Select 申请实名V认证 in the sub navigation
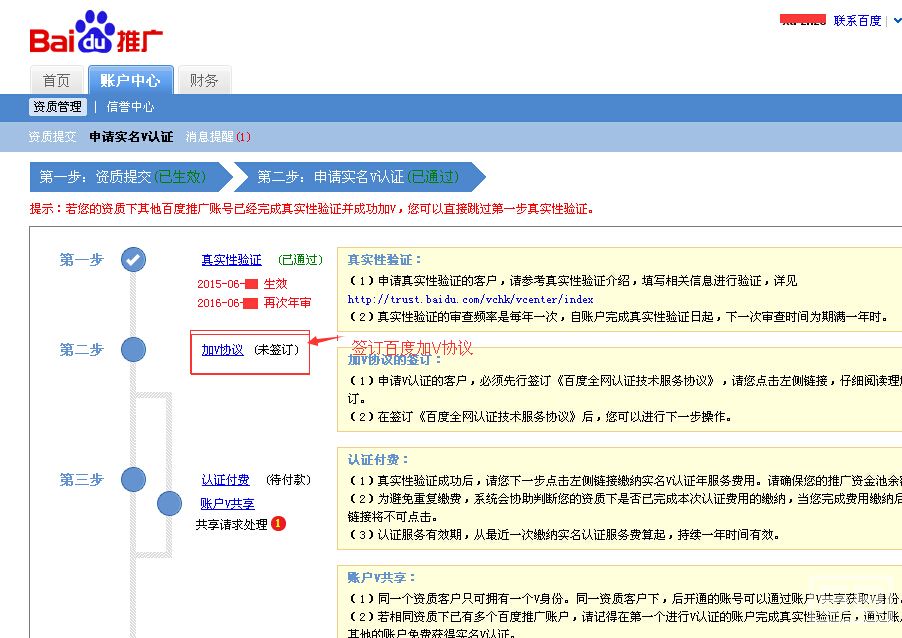Screen dimensions: 902x638 [131, 137]
